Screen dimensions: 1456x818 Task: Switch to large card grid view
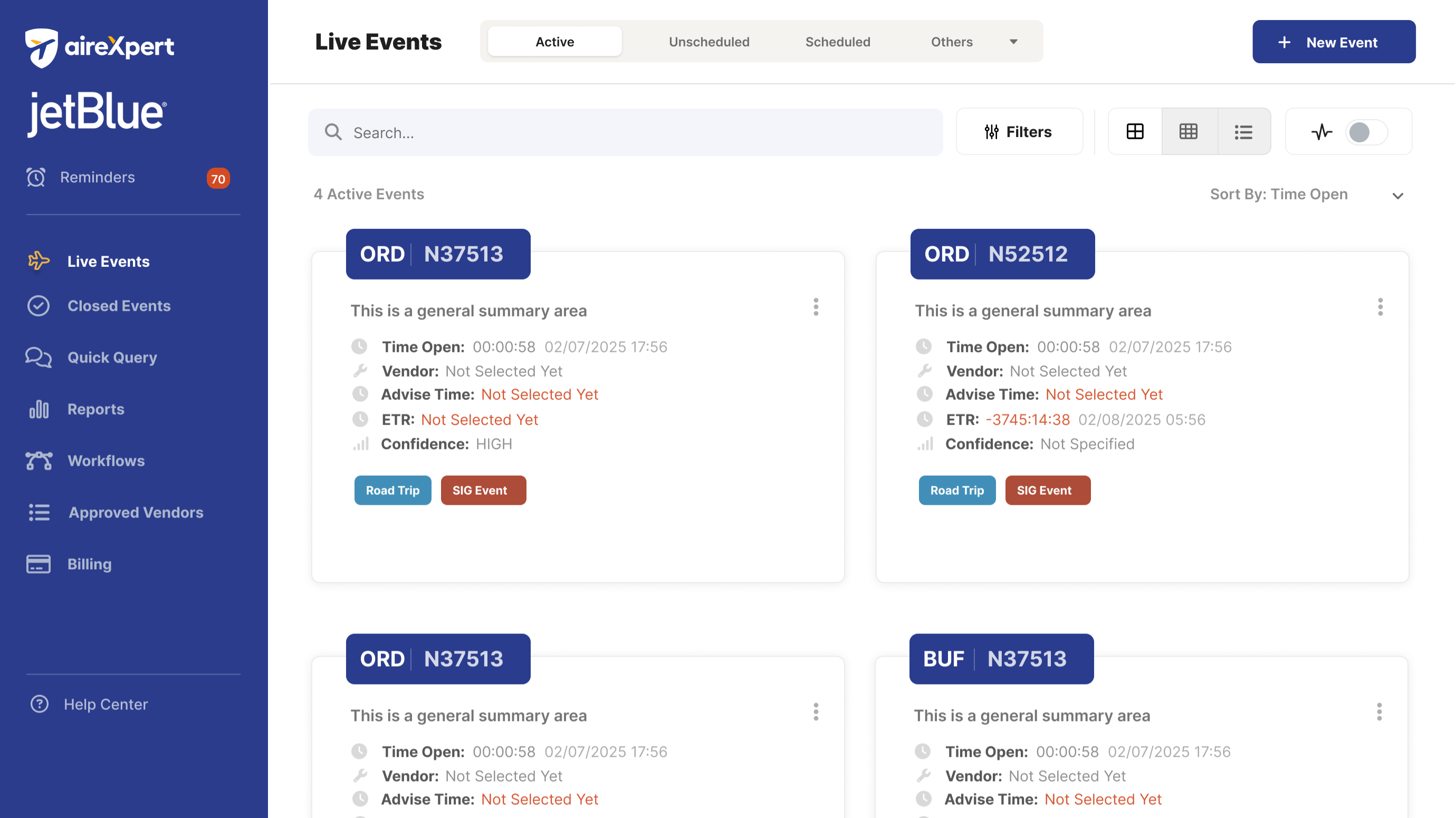1135,132
